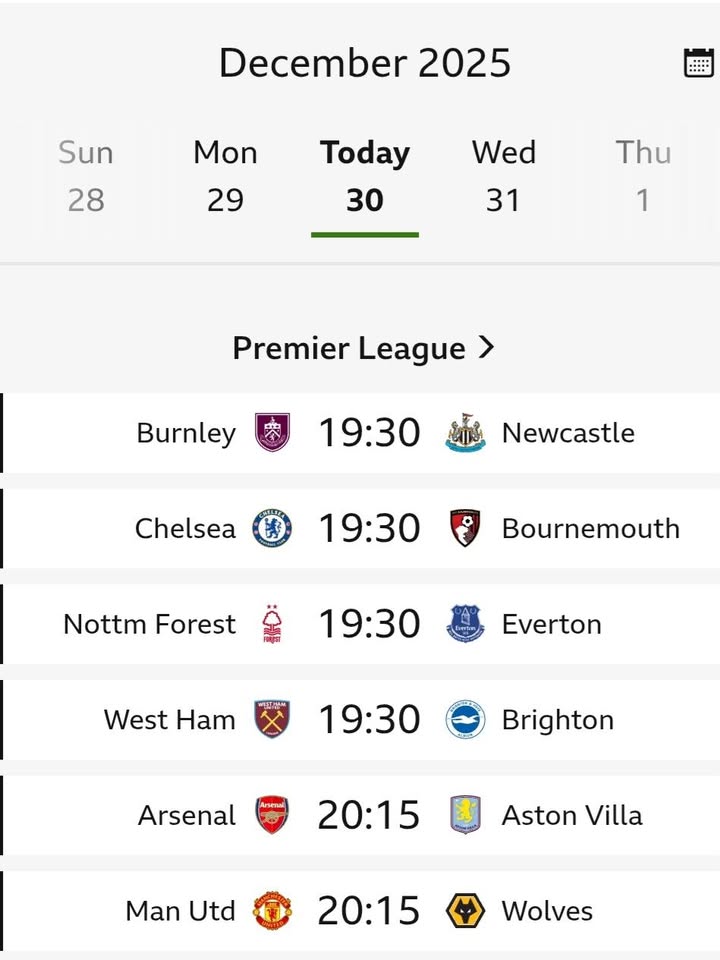Click the Aston Villa crest
Screen dimensions: 720x960
tap(465, 816)
